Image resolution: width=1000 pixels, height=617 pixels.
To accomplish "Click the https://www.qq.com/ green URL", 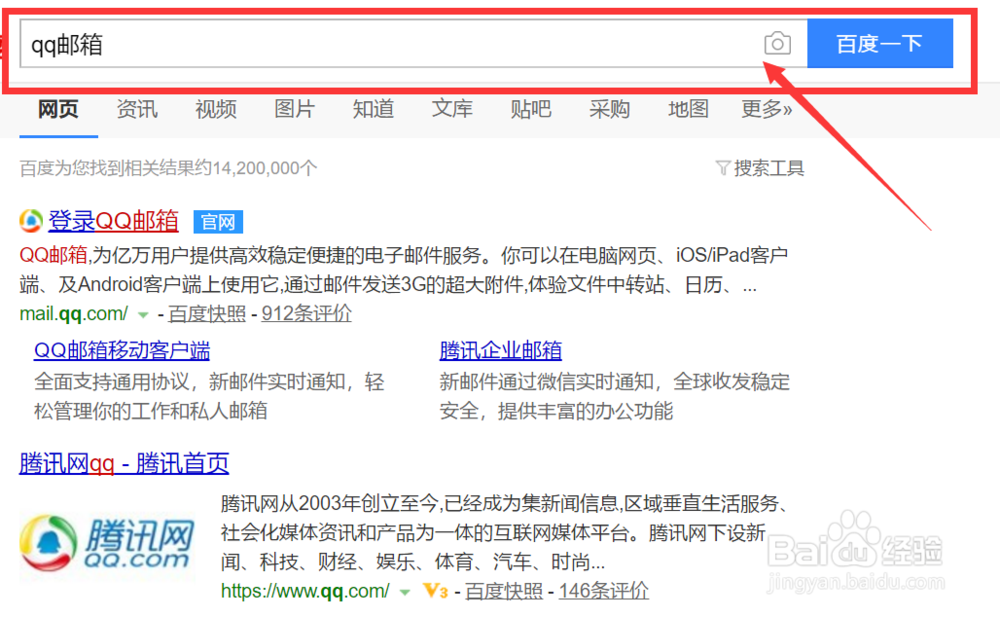I will tap(305, 591).
